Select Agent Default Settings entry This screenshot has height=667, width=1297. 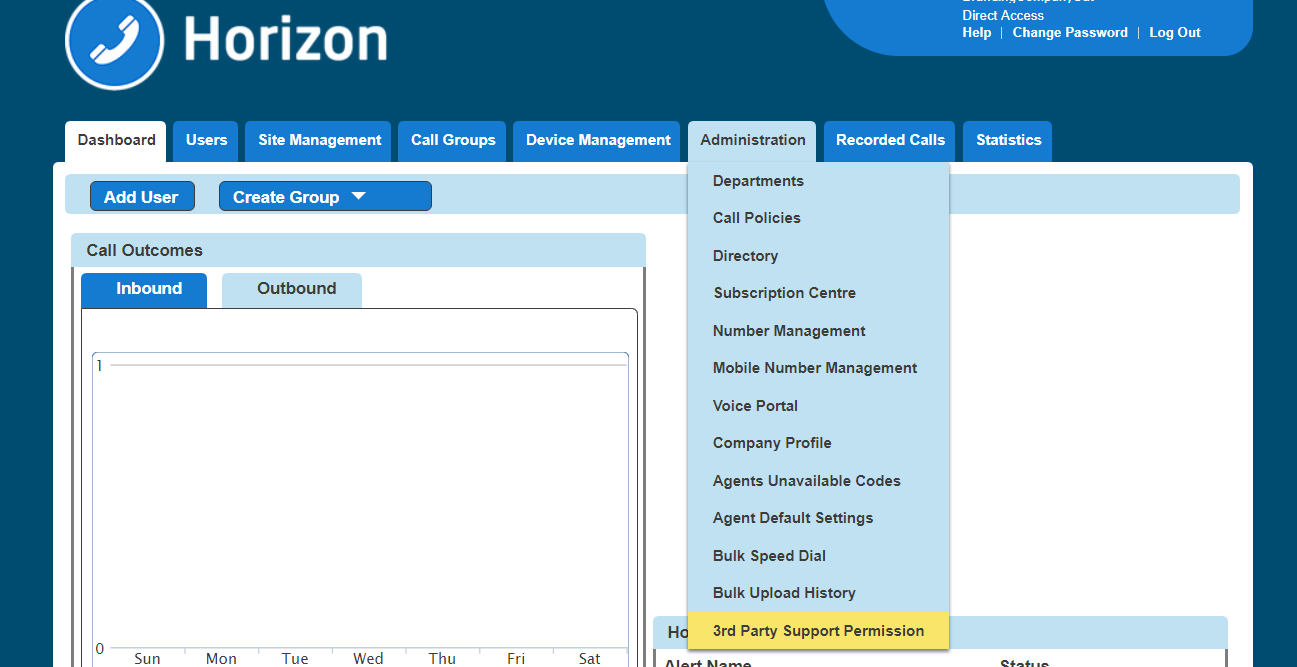[x=818, y=518]
